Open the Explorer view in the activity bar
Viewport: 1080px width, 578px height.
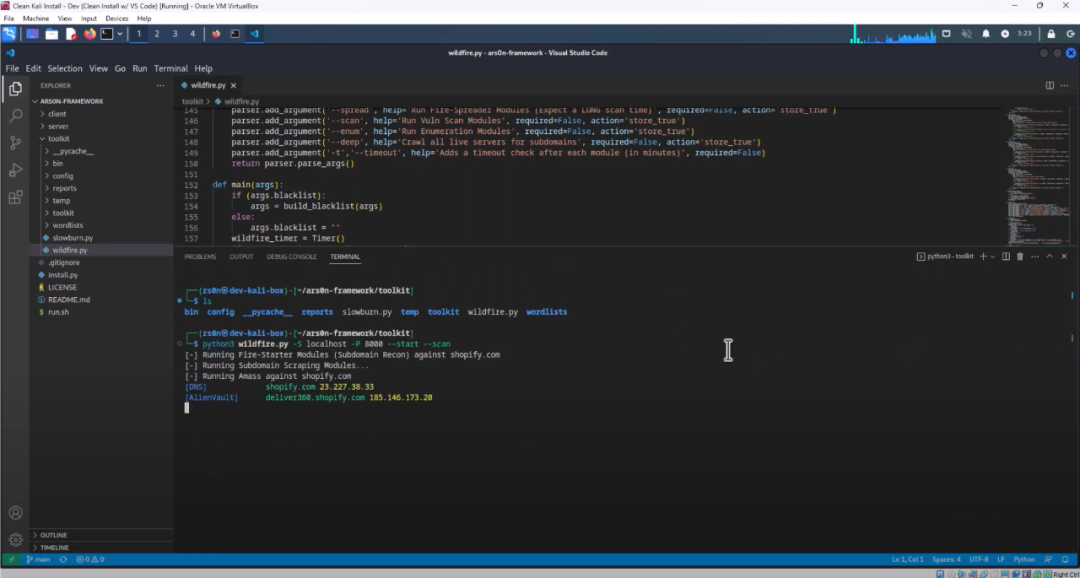[15, 89]
